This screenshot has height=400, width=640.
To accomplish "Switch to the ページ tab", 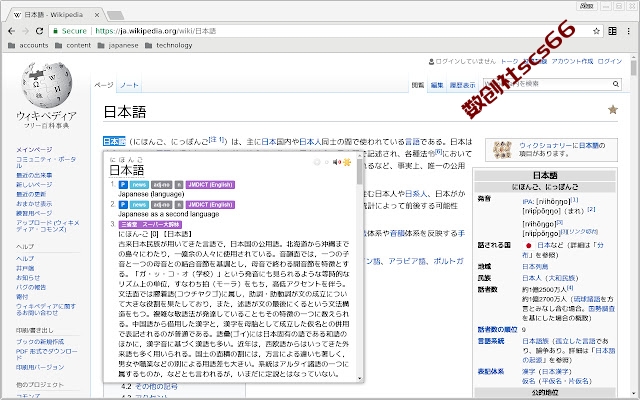I will (x=104, y=85).
